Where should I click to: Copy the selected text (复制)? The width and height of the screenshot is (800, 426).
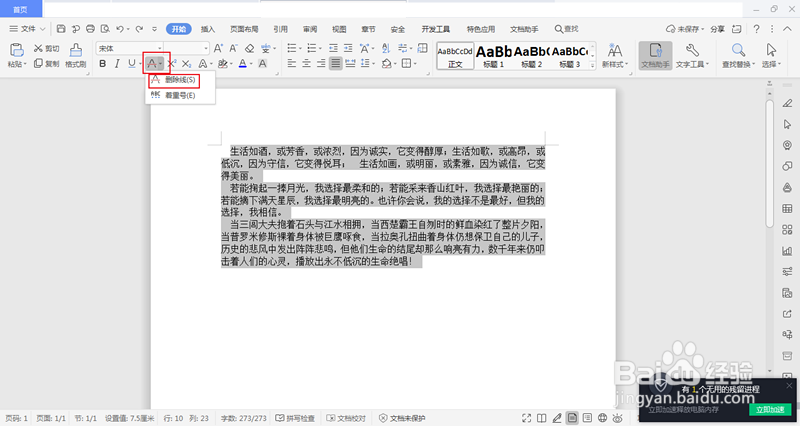click(46, 64)
